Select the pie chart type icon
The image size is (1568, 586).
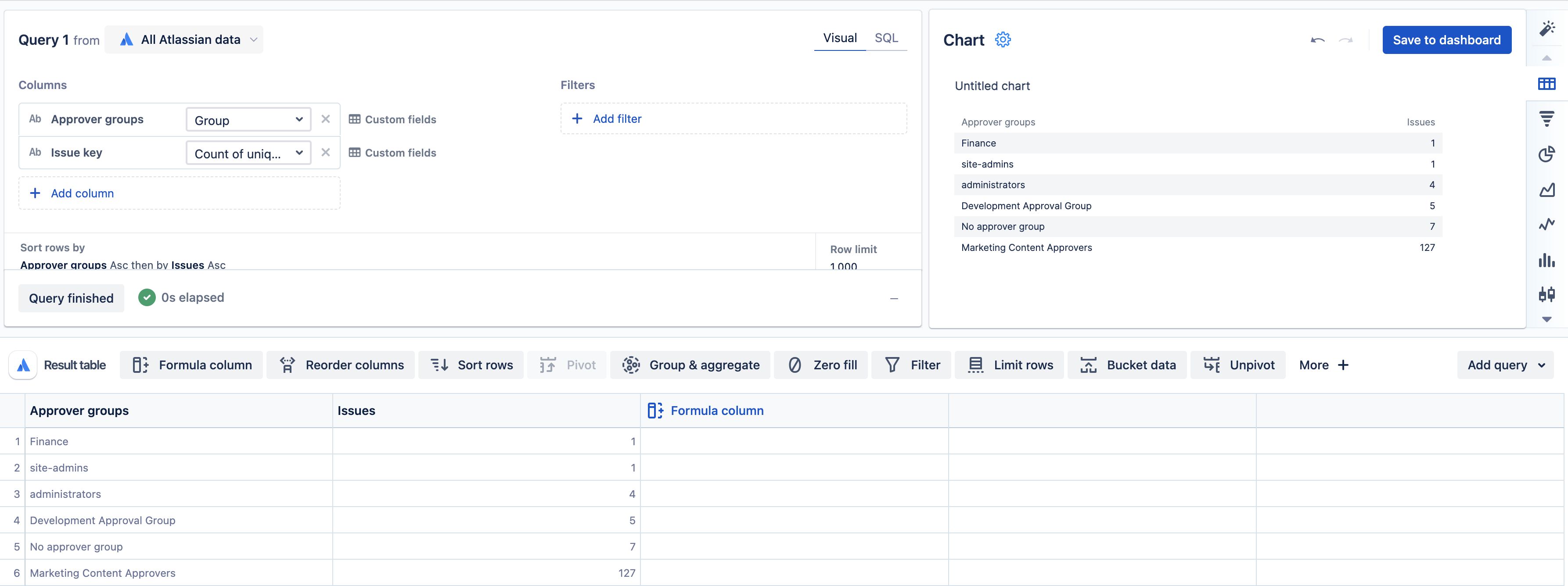point(1546,154)
